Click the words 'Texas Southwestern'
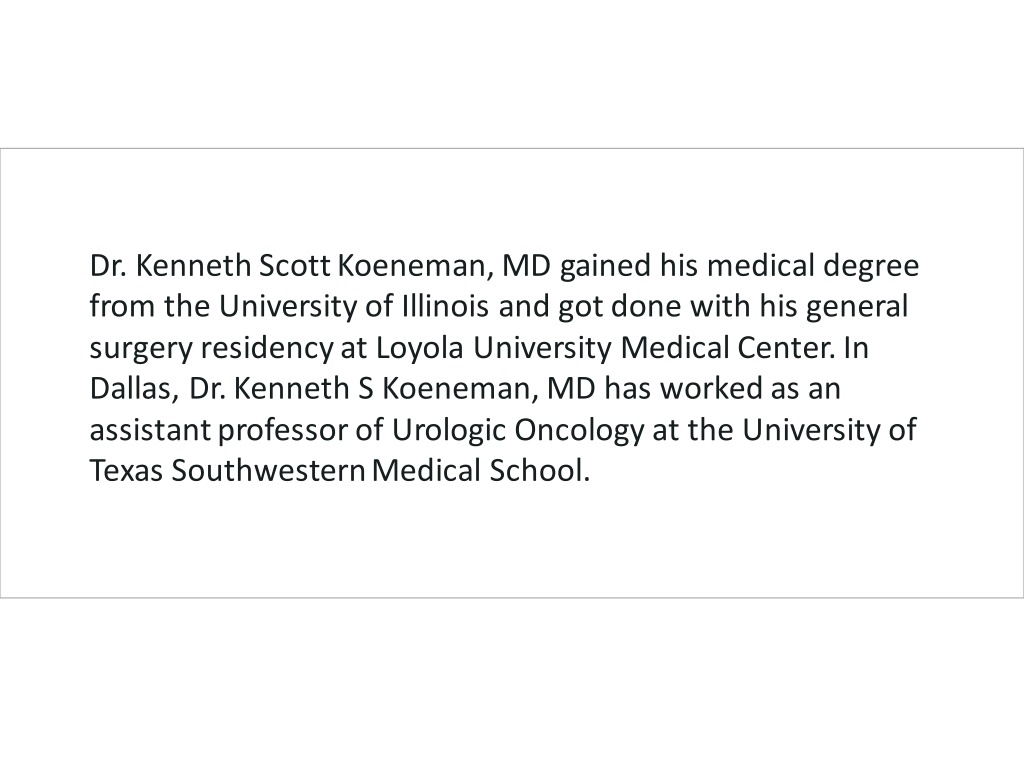Viewport: 1024px width, 768px height. point(227,470)
